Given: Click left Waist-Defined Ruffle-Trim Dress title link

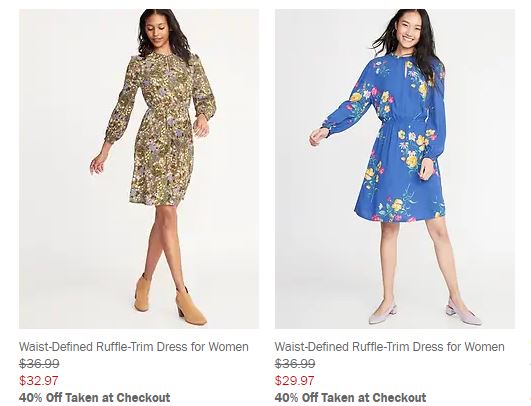Looking at the screenshot, I should point(134,347).
